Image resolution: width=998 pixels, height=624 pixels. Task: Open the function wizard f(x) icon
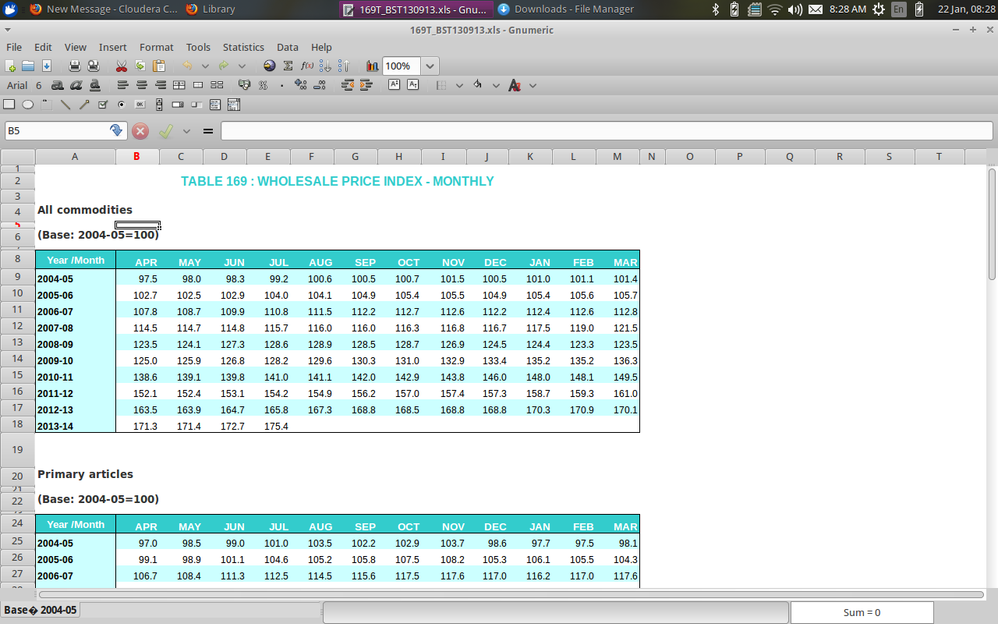(307, 66)
